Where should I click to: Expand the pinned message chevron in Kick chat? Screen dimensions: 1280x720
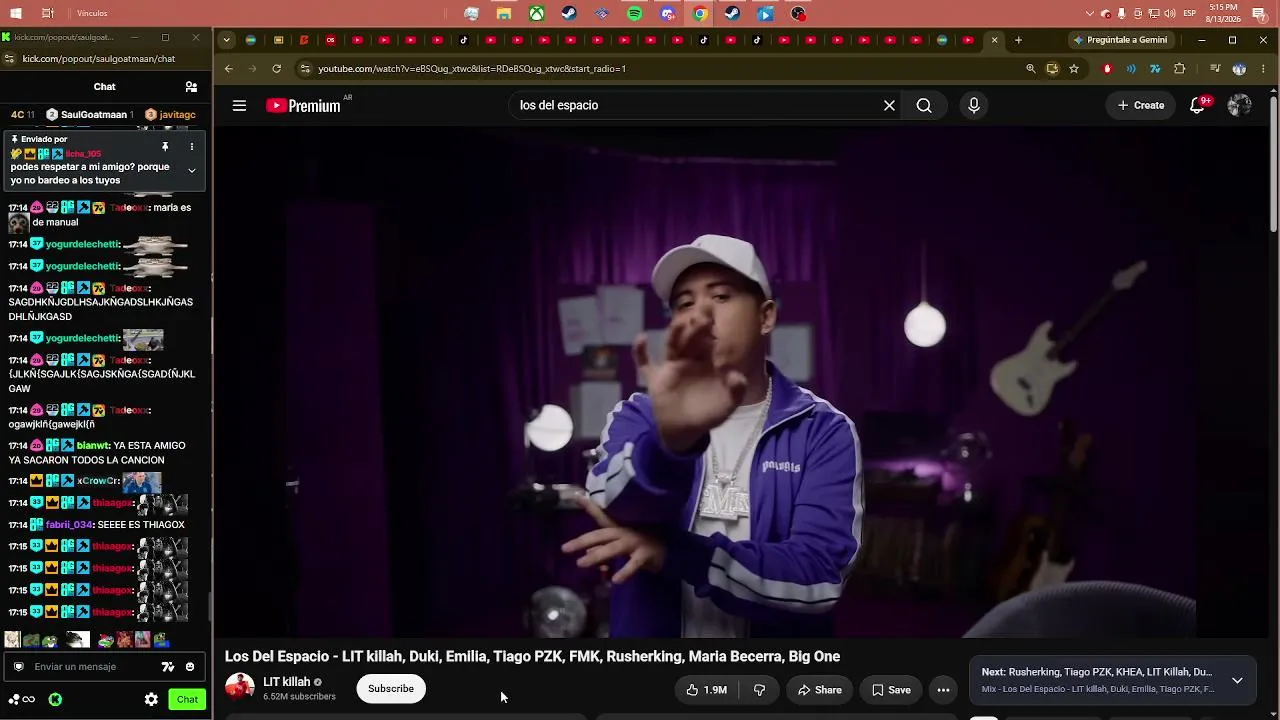tap(192, 171)
